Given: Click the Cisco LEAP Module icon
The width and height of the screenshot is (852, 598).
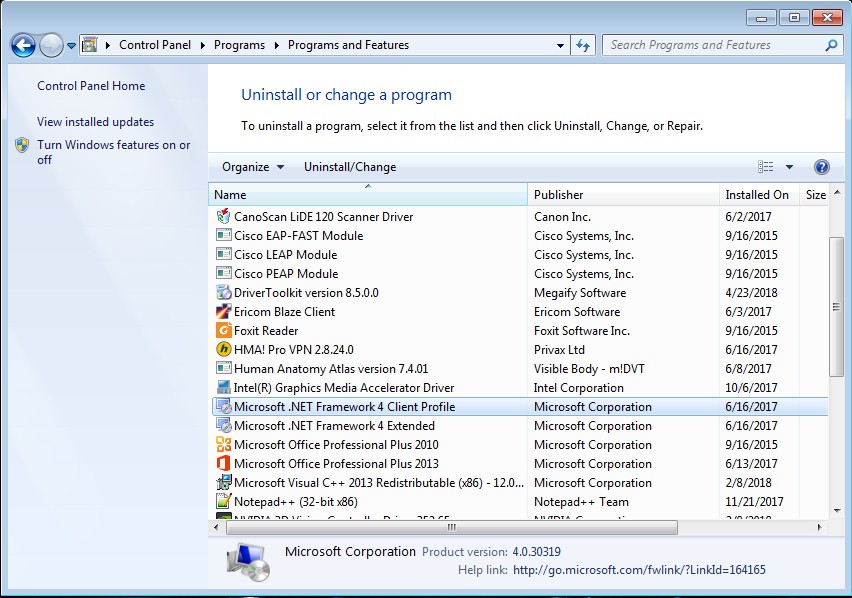Looking at the screenshot, I should [223, 254].
